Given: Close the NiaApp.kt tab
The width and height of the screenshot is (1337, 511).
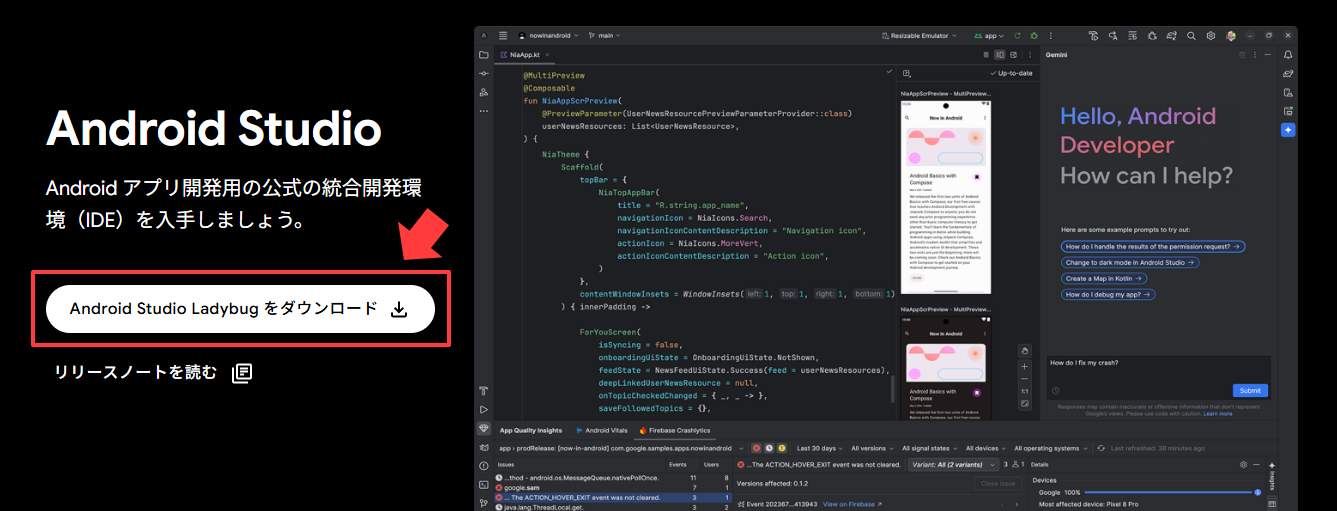Looking at the screenshot, I should point(549,55).
